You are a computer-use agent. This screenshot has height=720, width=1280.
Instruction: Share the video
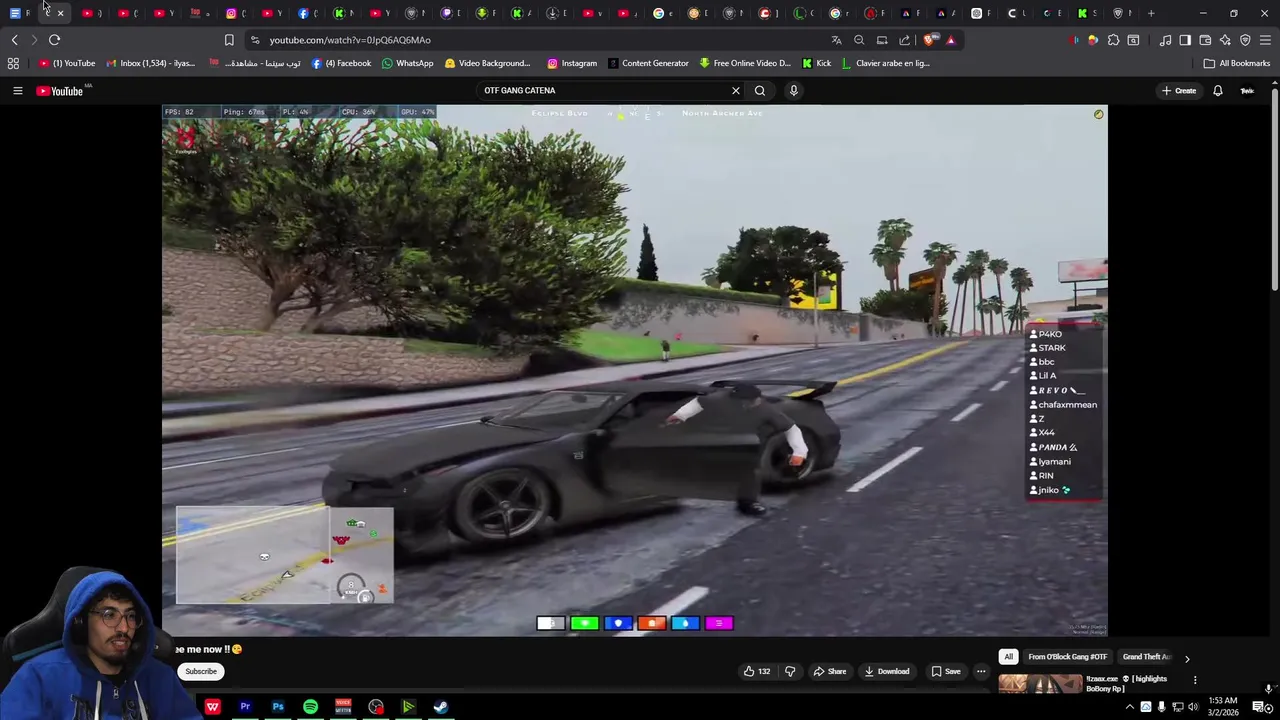(x=830, y=671)
